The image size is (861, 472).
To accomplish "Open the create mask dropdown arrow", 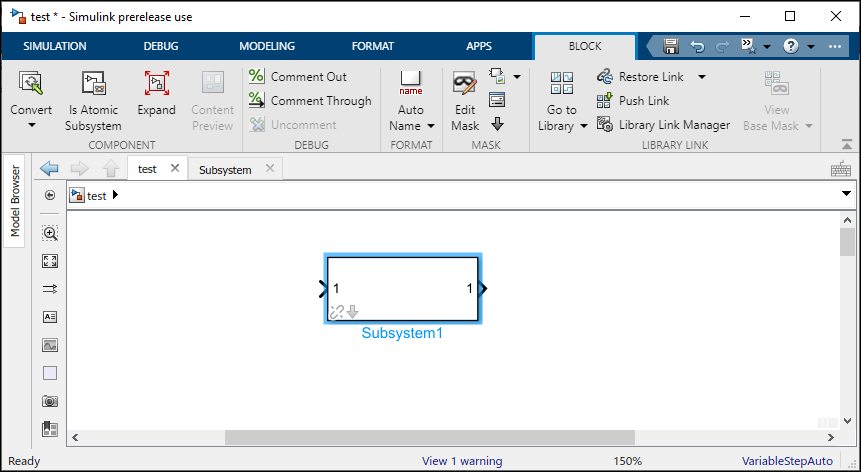I will 517,77.
